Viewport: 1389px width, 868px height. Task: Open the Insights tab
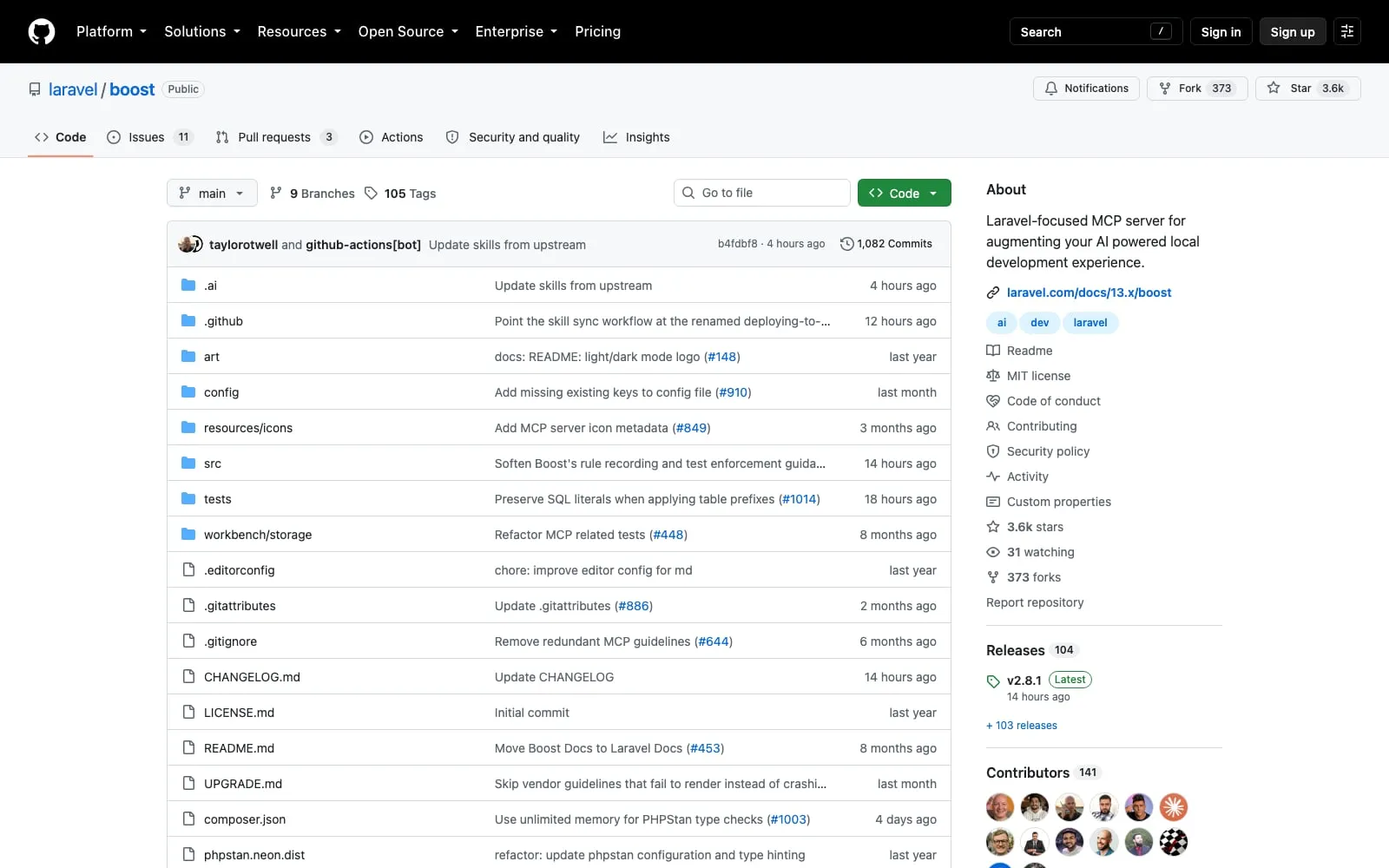click(x=636, y=137)
